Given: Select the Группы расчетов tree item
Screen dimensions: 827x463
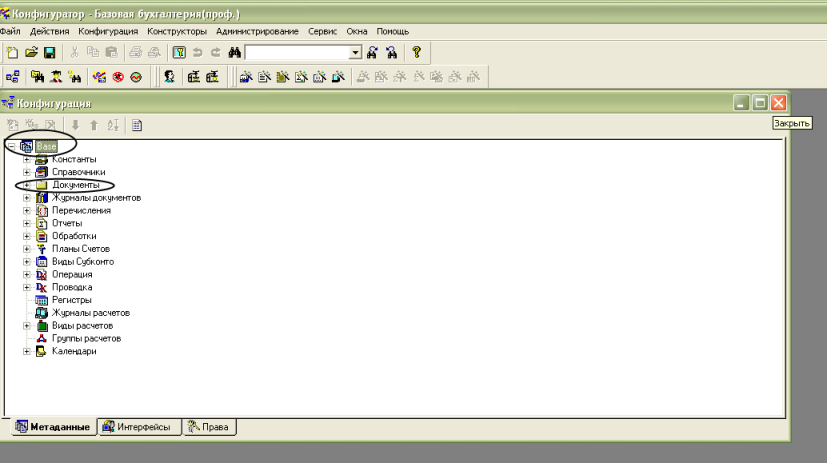Looking at the screenshot, I should pyautogui.click(x=86, y=339).
